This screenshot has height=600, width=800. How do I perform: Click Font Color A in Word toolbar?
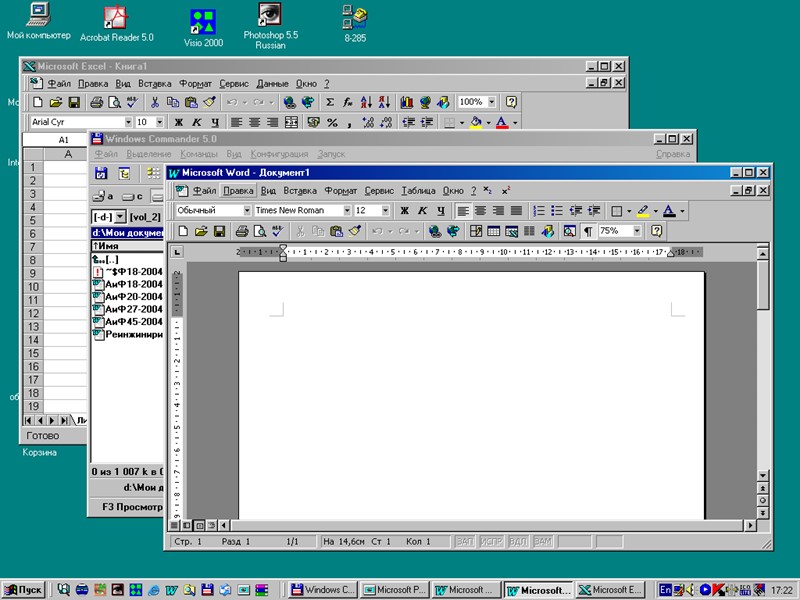pos(669,211)
